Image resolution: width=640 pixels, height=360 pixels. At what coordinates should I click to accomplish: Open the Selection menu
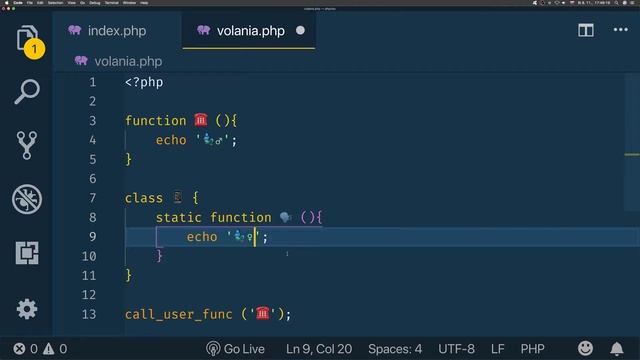click(55, 2)
